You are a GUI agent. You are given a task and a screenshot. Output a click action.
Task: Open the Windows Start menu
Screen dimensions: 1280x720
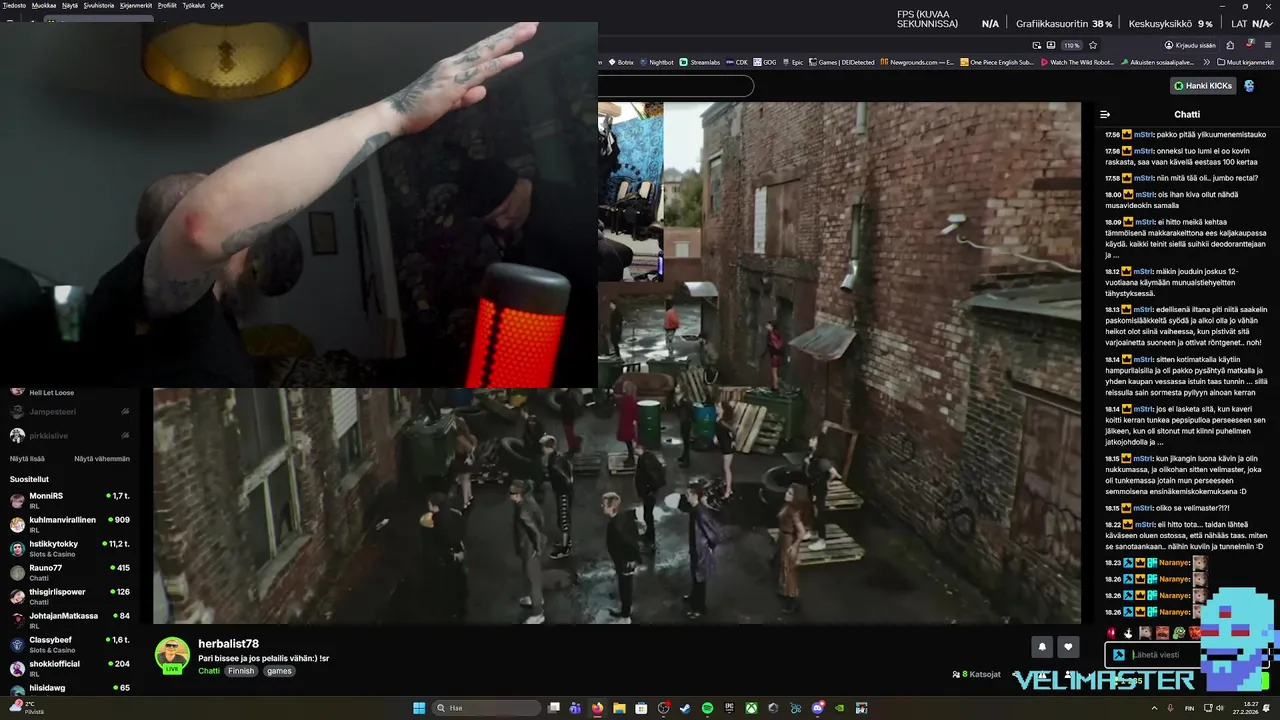click(x=419, y=708)
